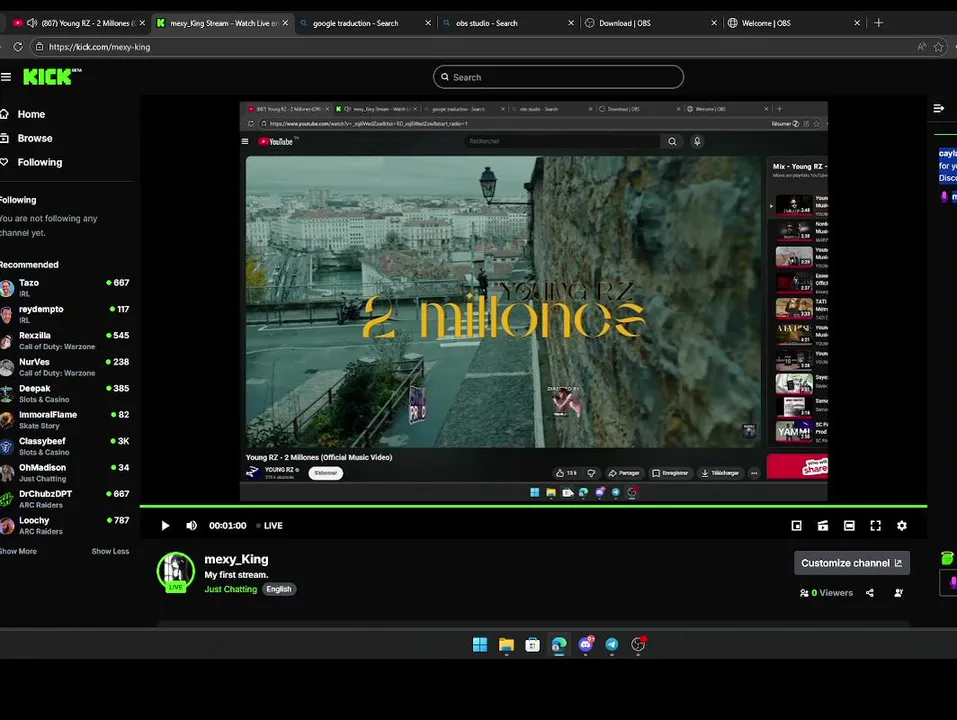This screenshot has height=720, width=957.
Task: Go to Home in the Kick sidebar
Action: [31, 114]
